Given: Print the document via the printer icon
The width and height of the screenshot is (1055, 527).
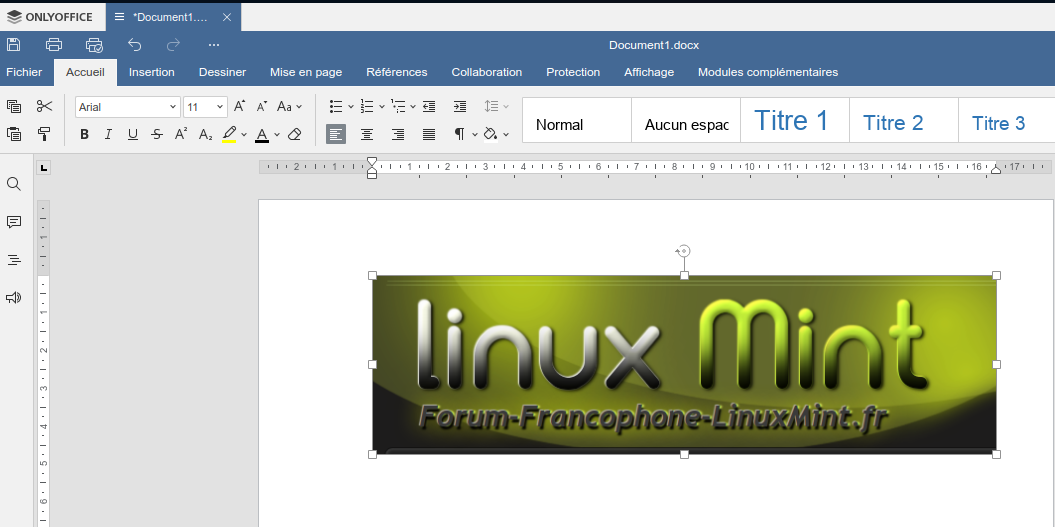Looking at the screenshot, I should 54,45.
